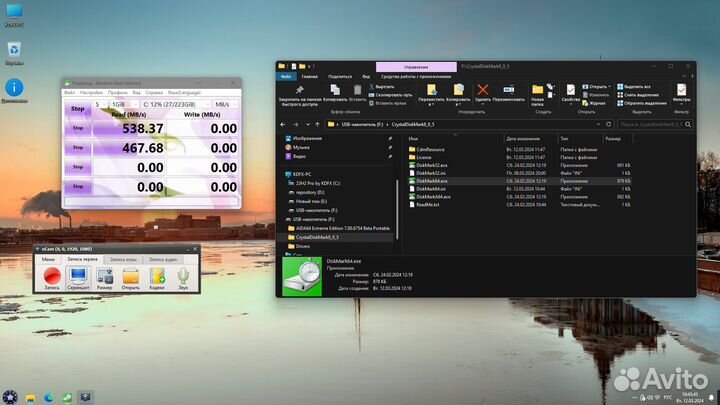
Task: Click Переместить в icon in Explorer ribbon
Action: 431,90
